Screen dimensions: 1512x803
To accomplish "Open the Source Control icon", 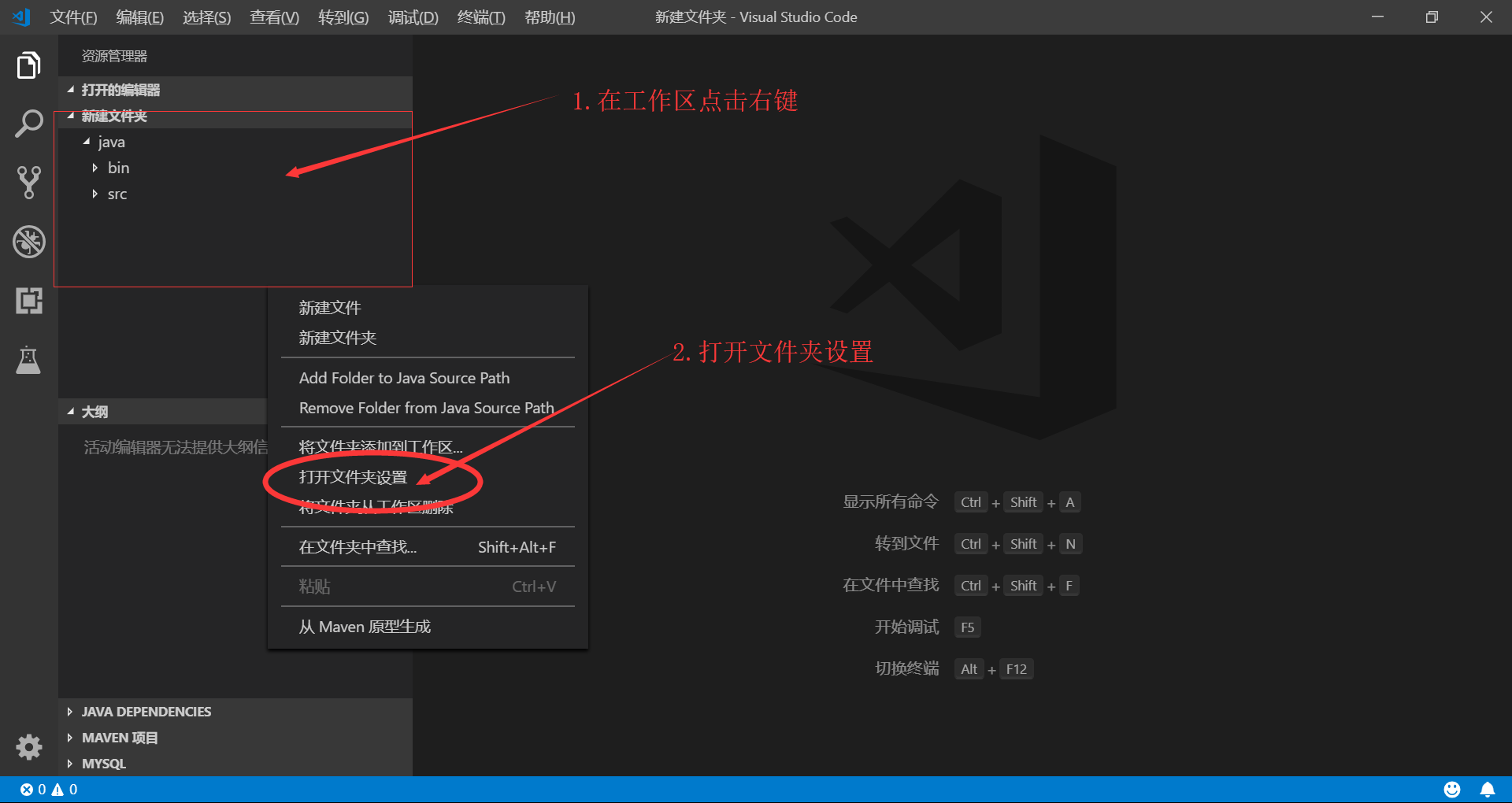I will point(28,183).
